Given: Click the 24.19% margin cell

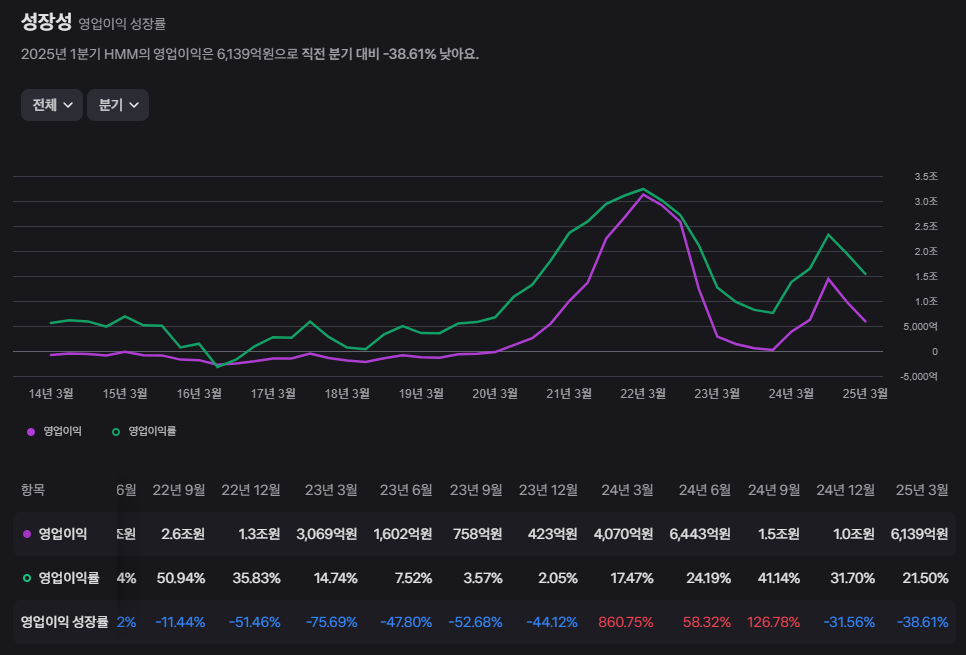Looking at the screenshot, I should point(708,578).
